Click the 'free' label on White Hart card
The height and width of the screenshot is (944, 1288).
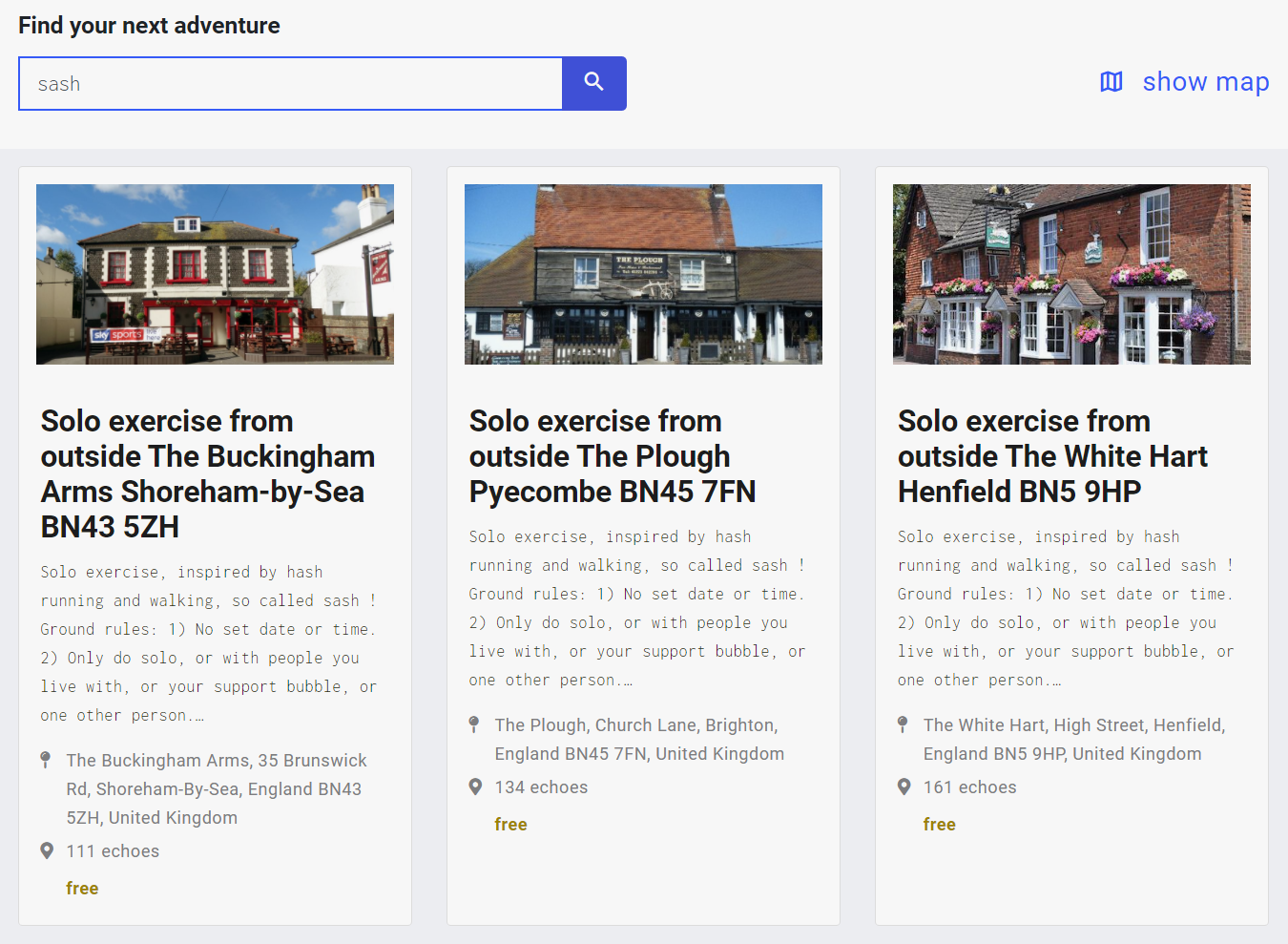[939, 825]
